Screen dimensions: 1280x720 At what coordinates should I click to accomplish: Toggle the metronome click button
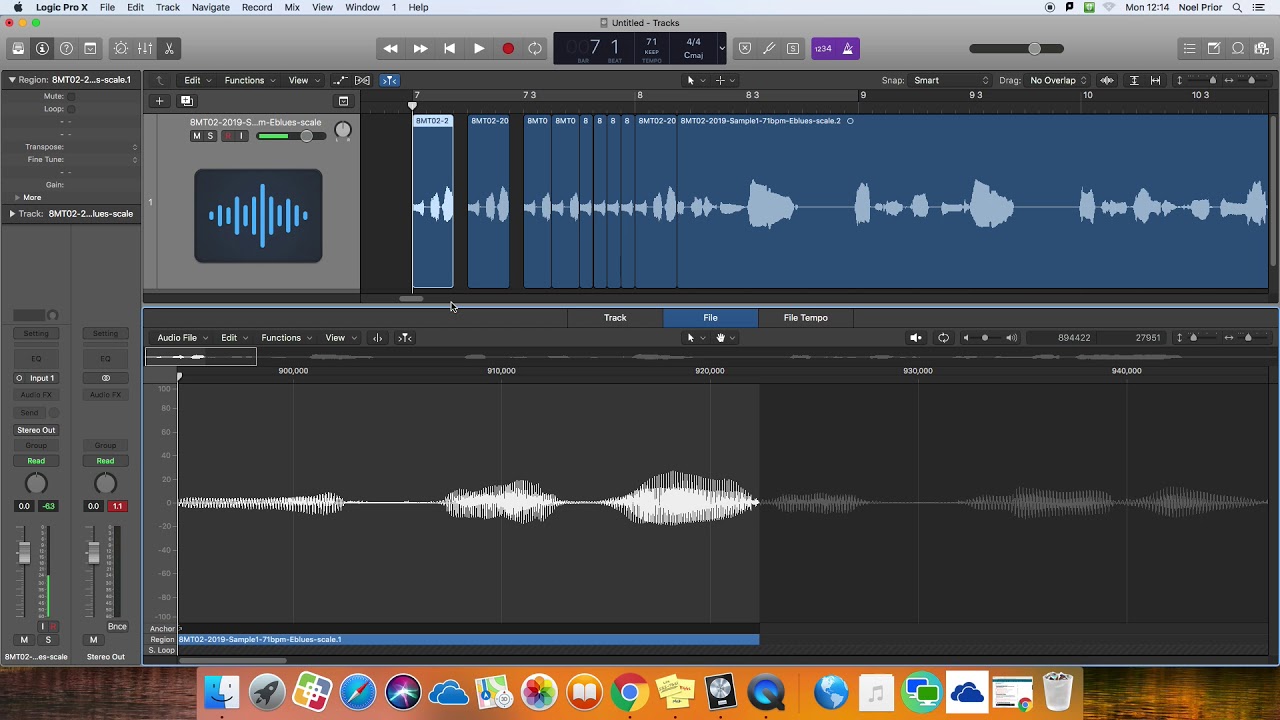pyautogui.click(x=848, y=48)
